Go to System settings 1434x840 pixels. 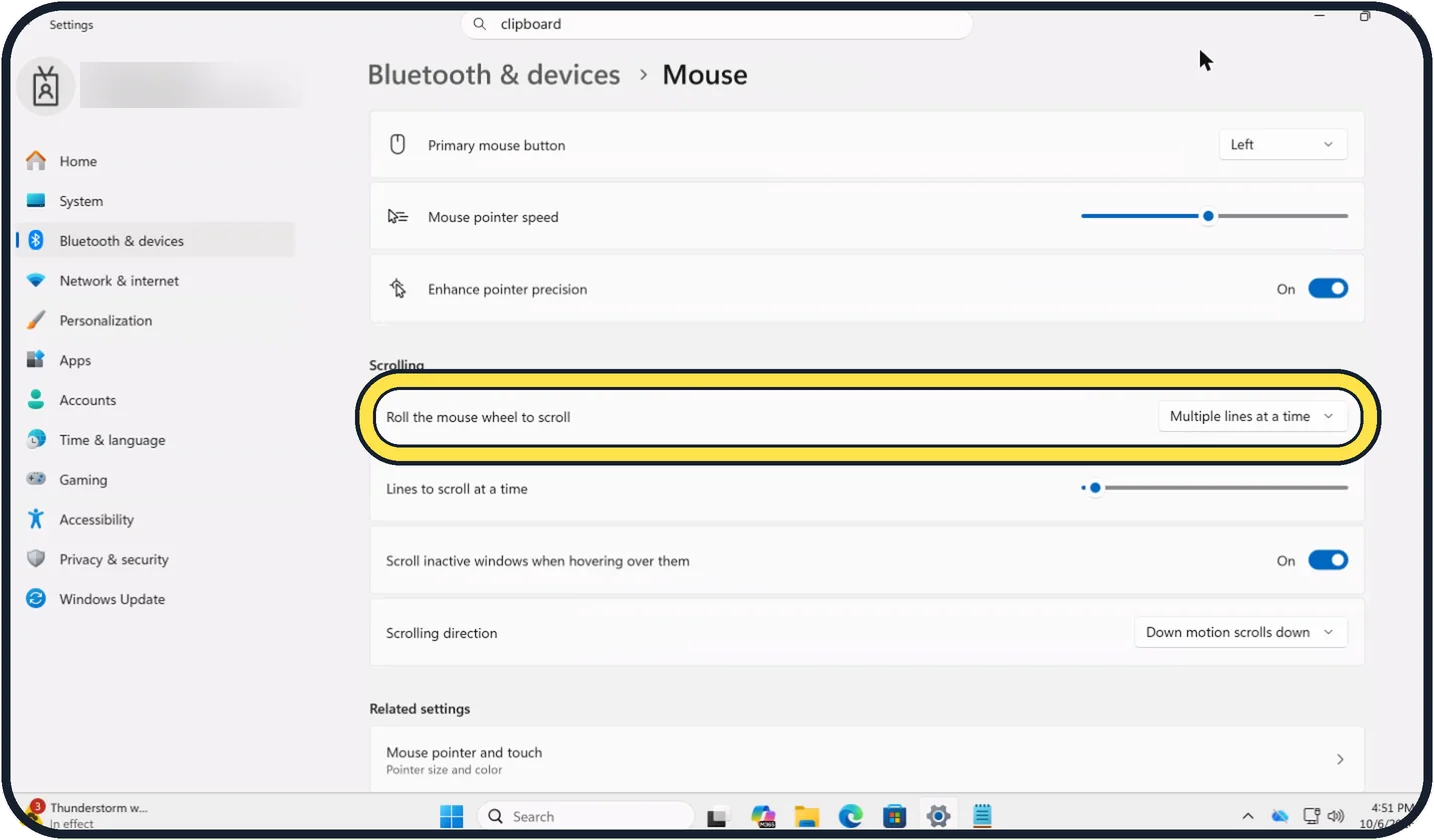(x=81, y=201)
